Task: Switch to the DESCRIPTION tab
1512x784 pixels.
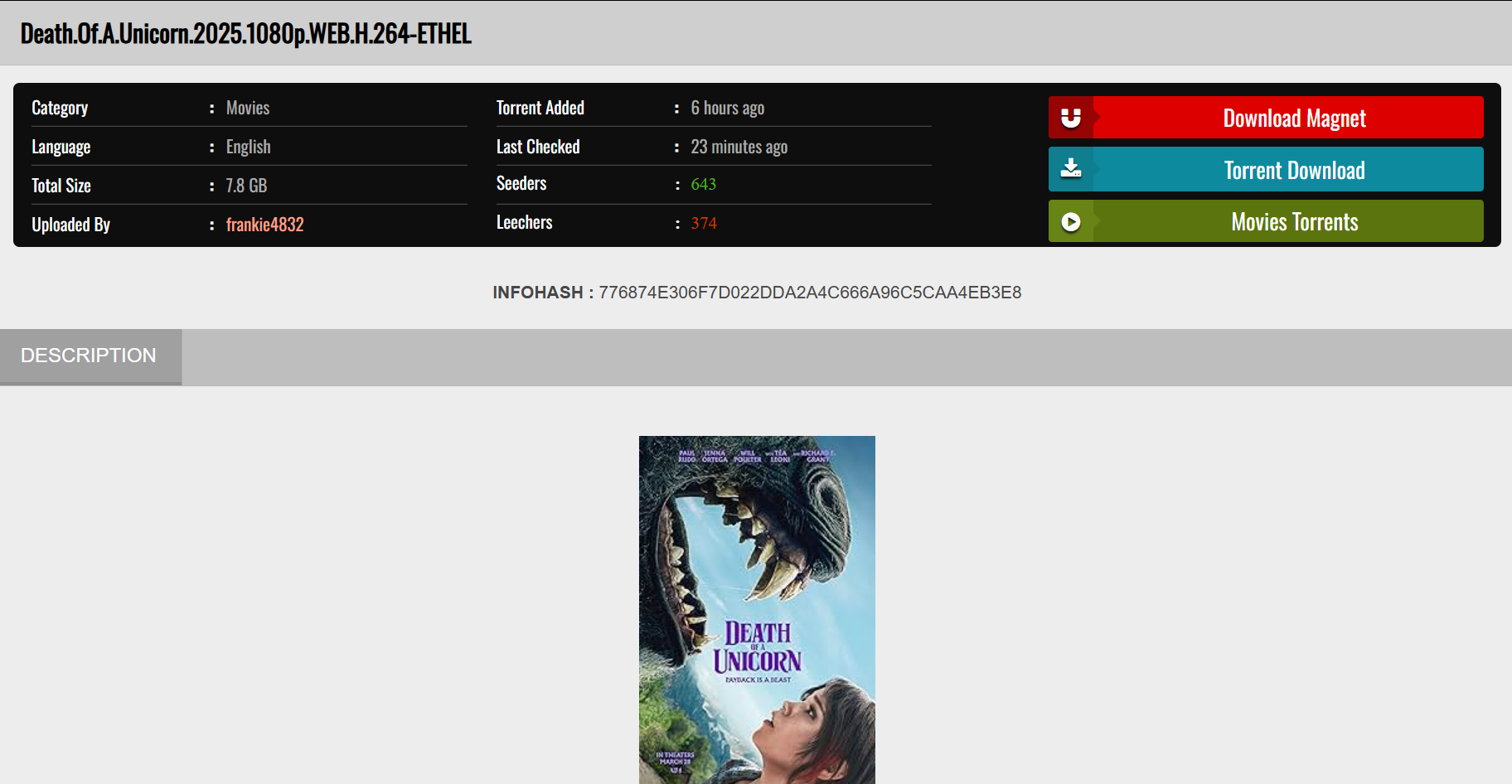Action: 90,356
